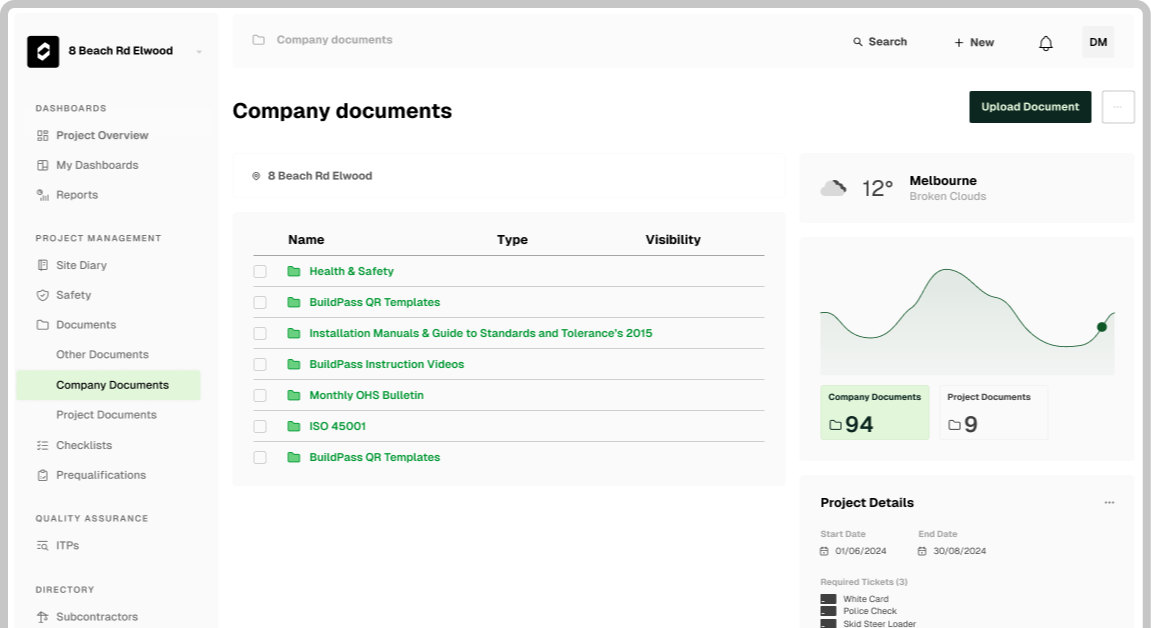Click folder icon in Company Documents card
The height and width of the screenshot is (628, 1151).
[835, 425]
